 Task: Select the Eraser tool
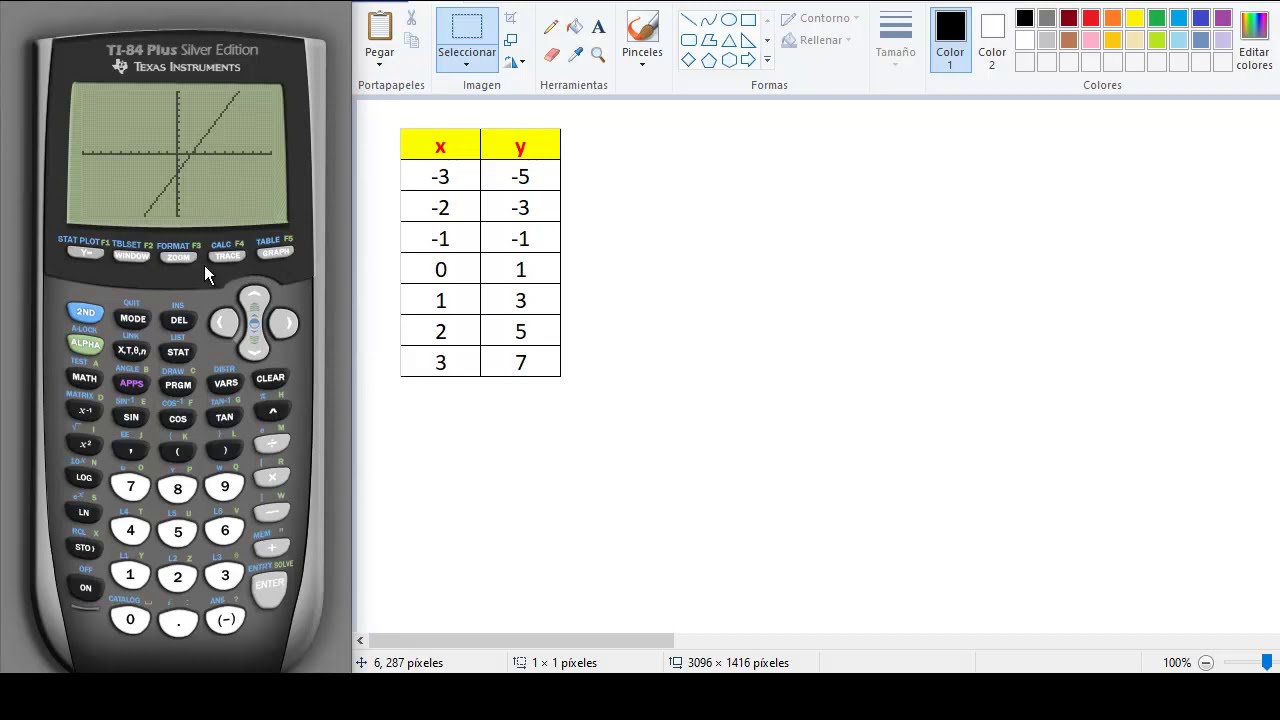tap(551, 55)
